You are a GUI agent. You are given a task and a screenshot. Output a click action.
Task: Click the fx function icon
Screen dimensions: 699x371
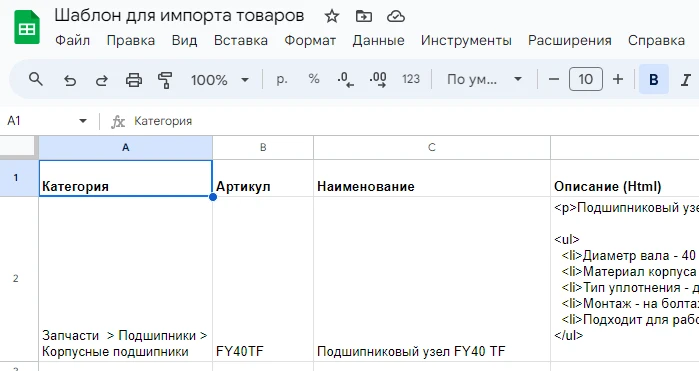[x=118, y=121]
